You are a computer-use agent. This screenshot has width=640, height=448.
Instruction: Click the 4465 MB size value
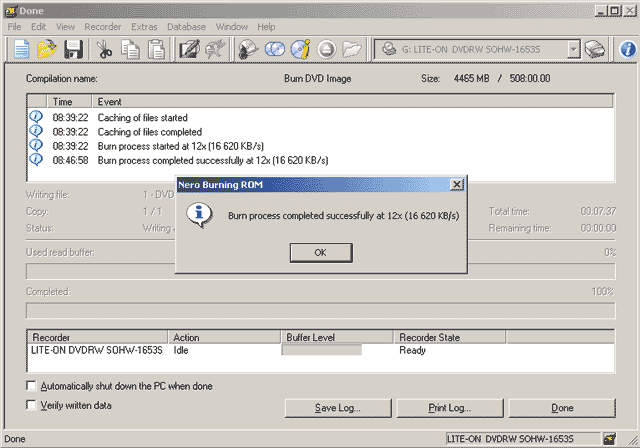(x=471, y=78)
